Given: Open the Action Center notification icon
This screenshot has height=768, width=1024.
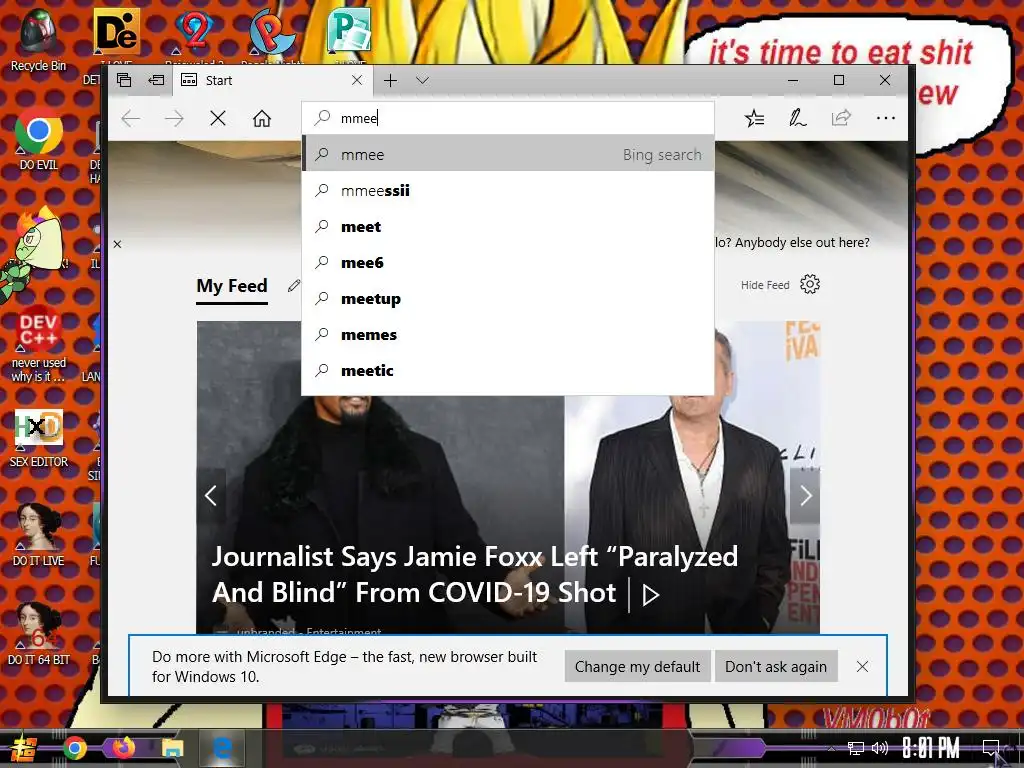Looking at the screenshot, I should tap(991, 748).
